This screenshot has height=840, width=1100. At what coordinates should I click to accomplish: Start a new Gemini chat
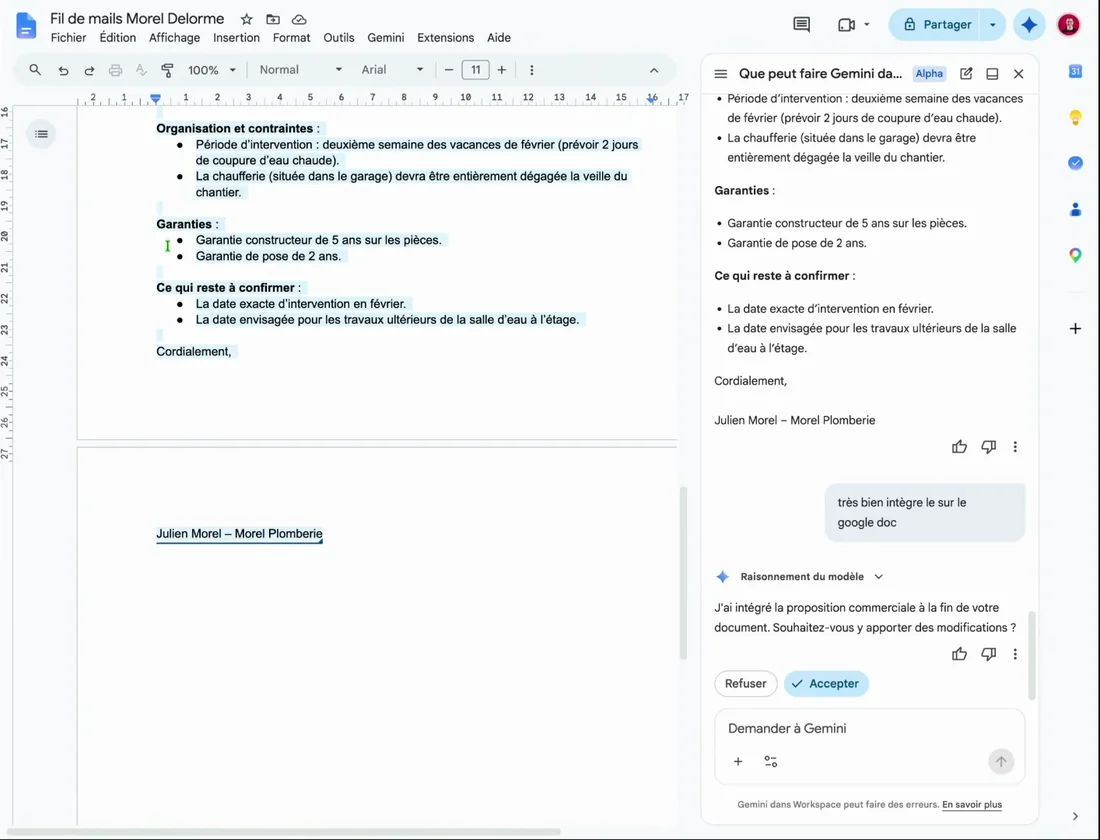click(x=966, y=74)
